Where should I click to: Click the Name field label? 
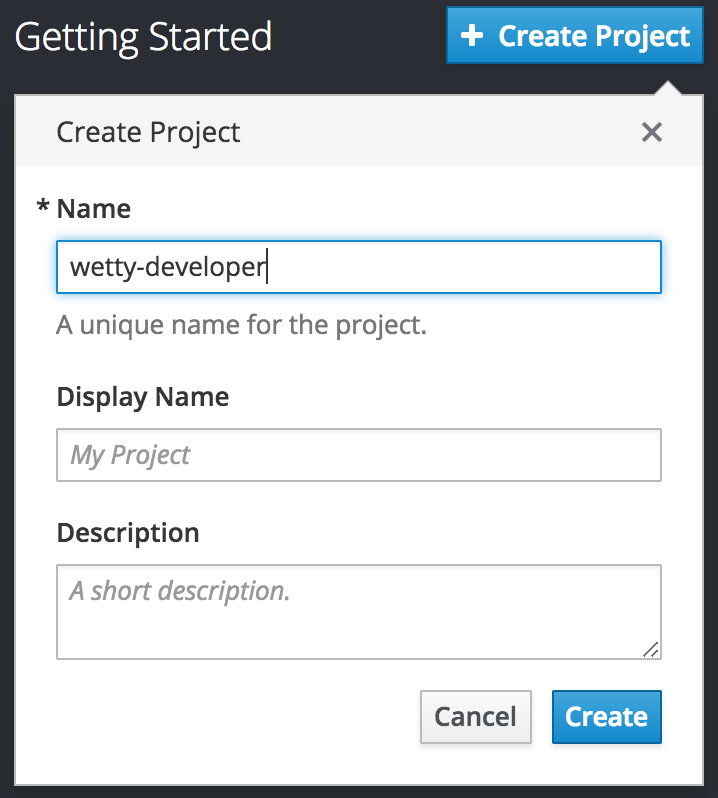pos(94,209)
